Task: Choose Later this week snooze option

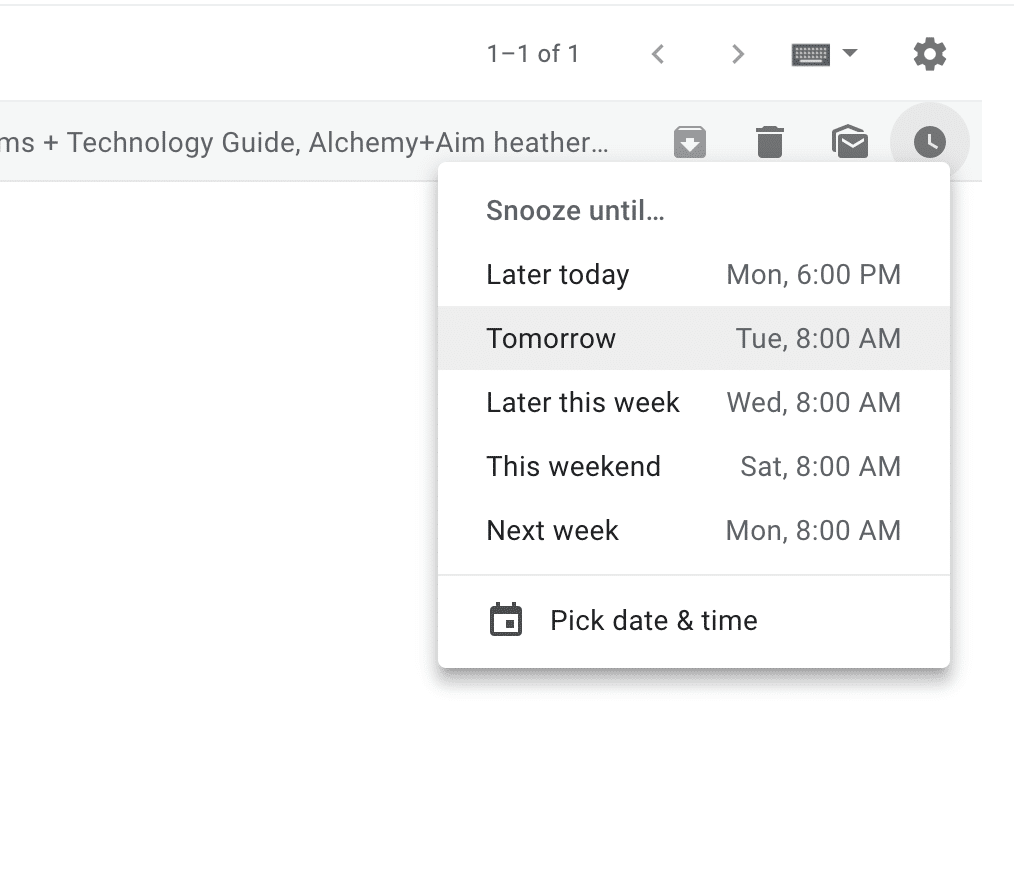Action: (693, 402)
